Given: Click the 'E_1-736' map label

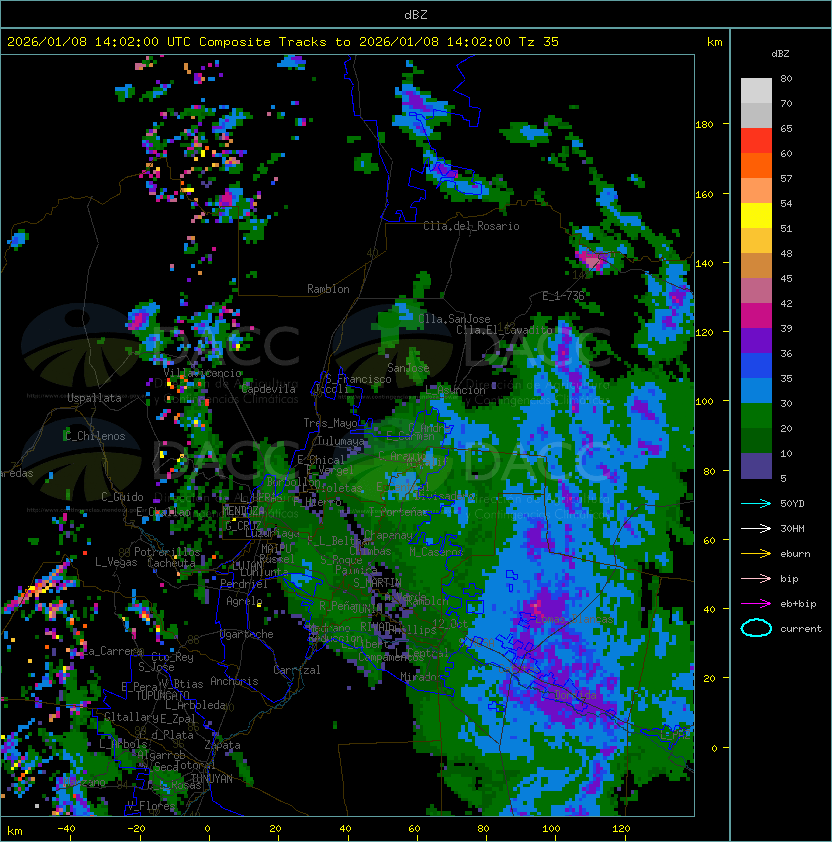Looking at the screenshot, I should 563,295.
